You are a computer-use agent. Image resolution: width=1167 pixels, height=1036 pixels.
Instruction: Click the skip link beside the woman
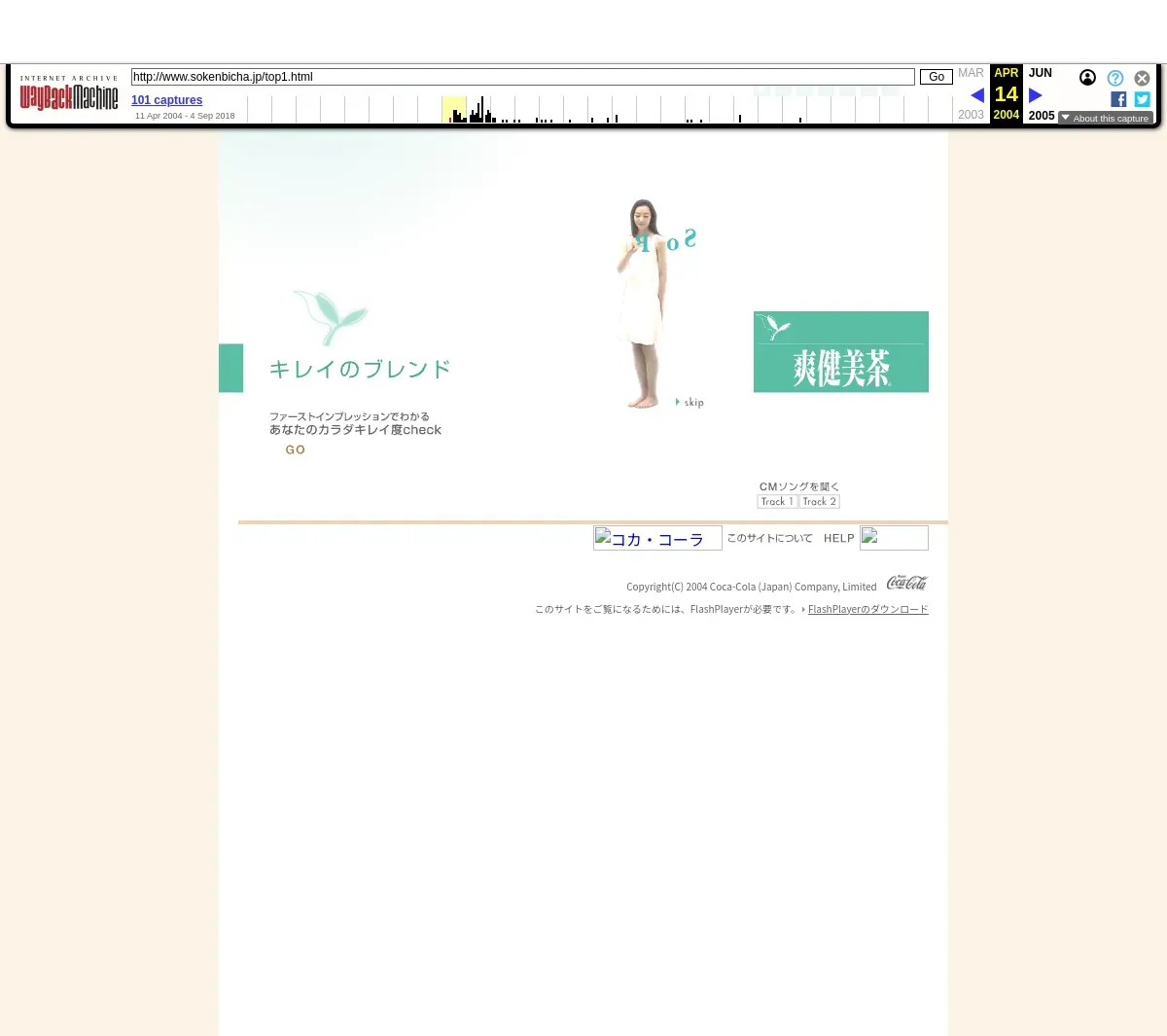coord(690,402)
